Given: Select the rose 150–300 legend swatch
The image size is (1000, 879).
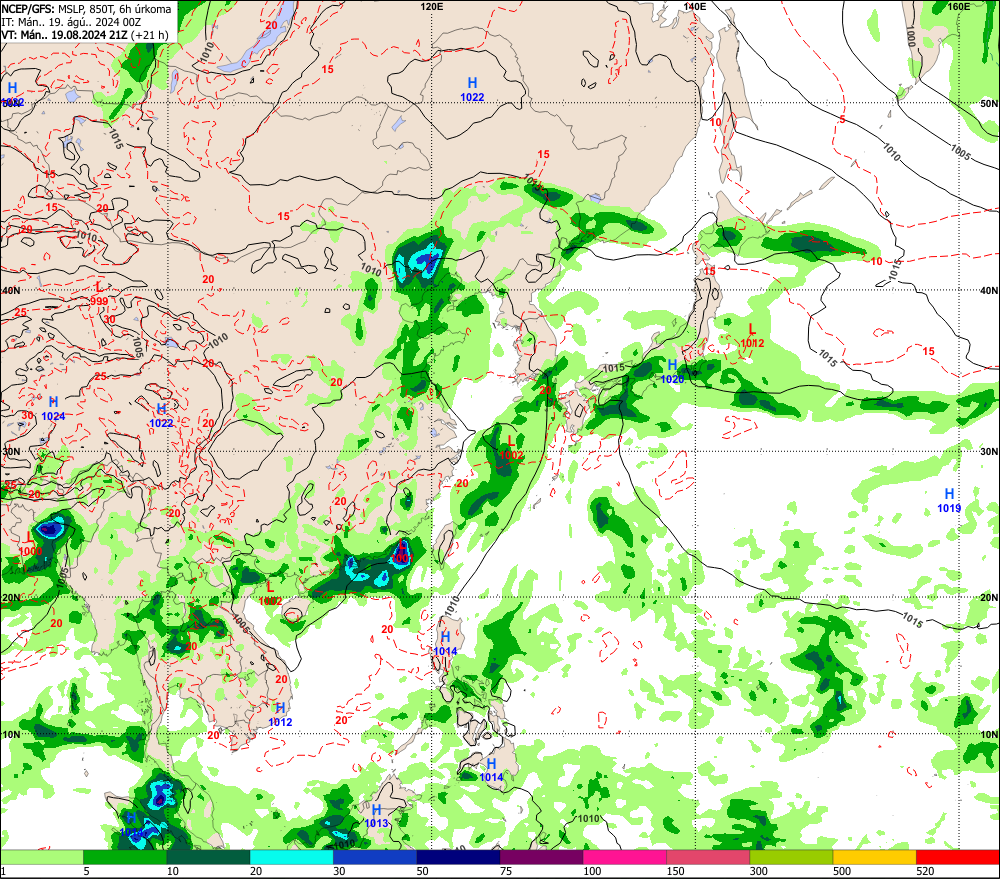Looking at the screenshot, I should point(708,857).
